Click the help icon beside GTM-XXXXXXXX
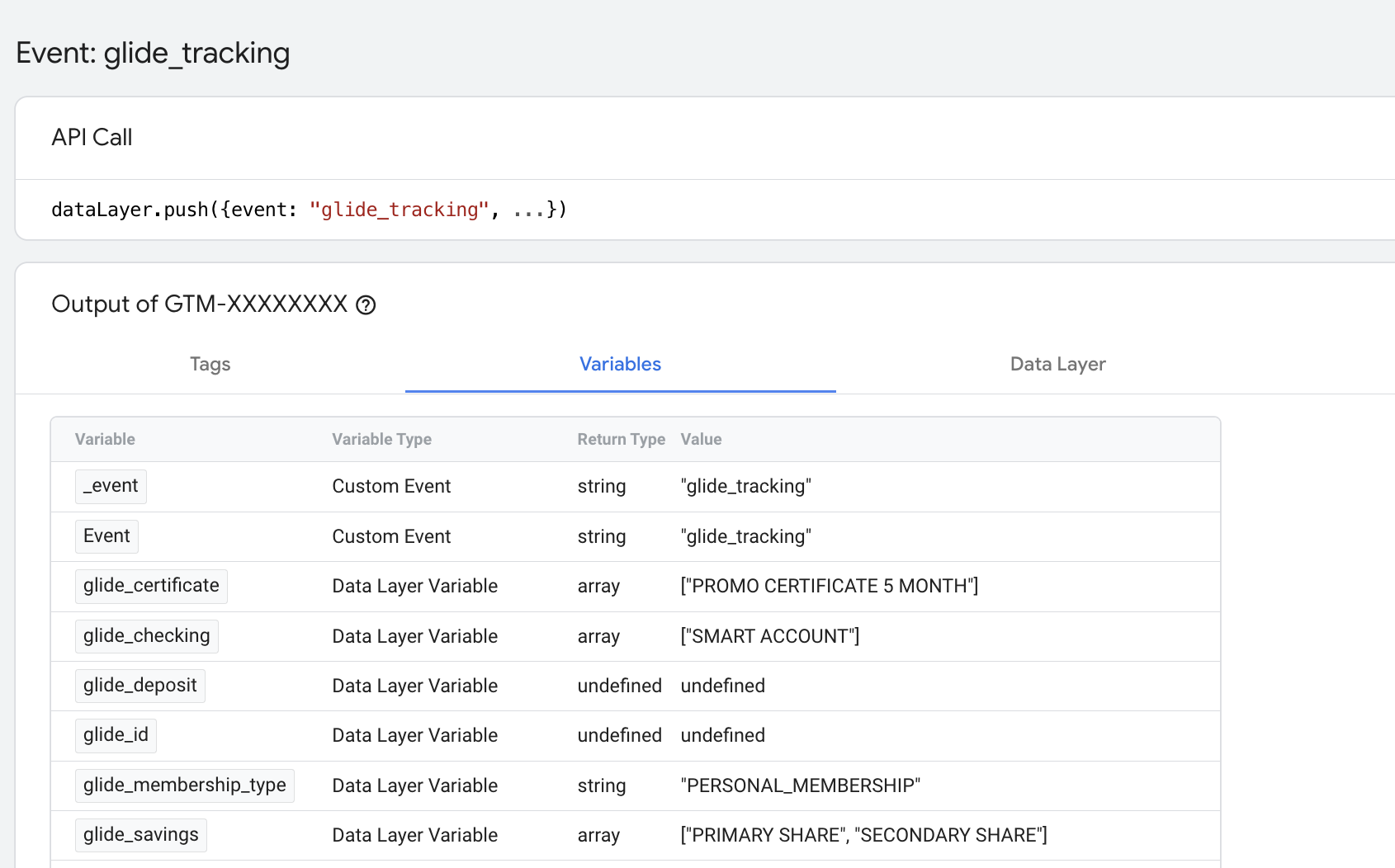This screenshot has height=868, width=1395. click(366, 305)
